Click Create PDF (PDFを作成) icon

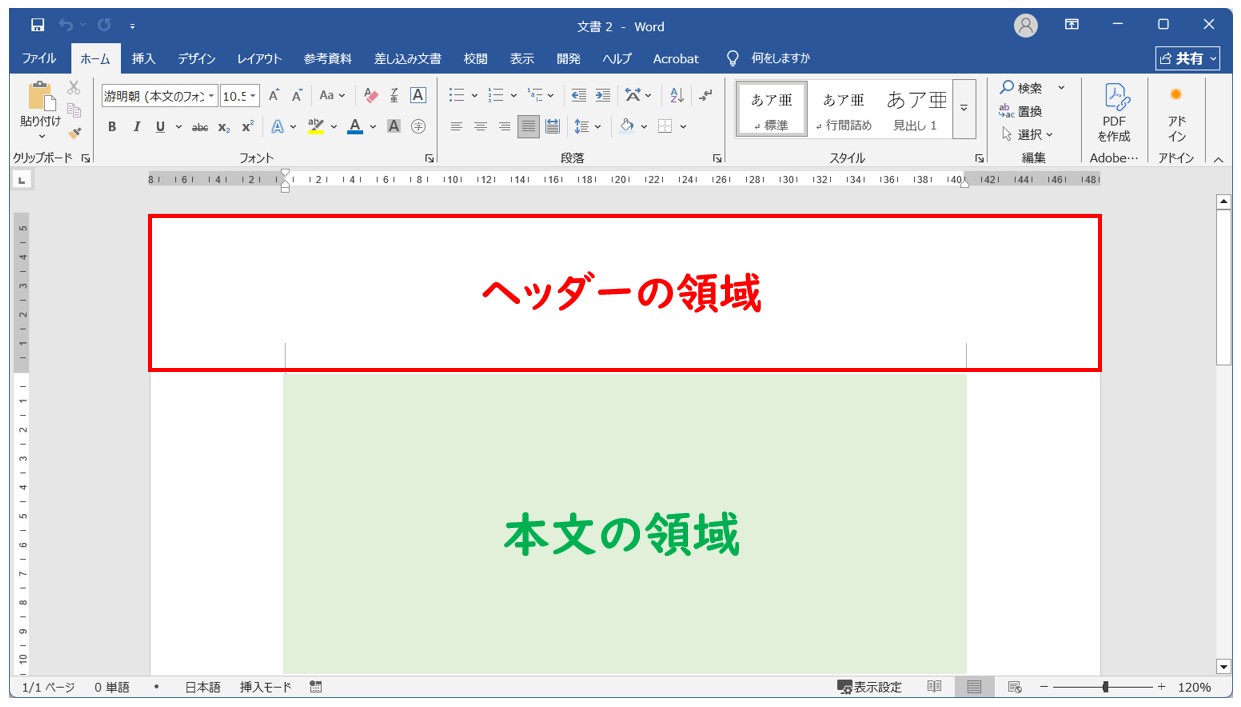click(1114, 112)
